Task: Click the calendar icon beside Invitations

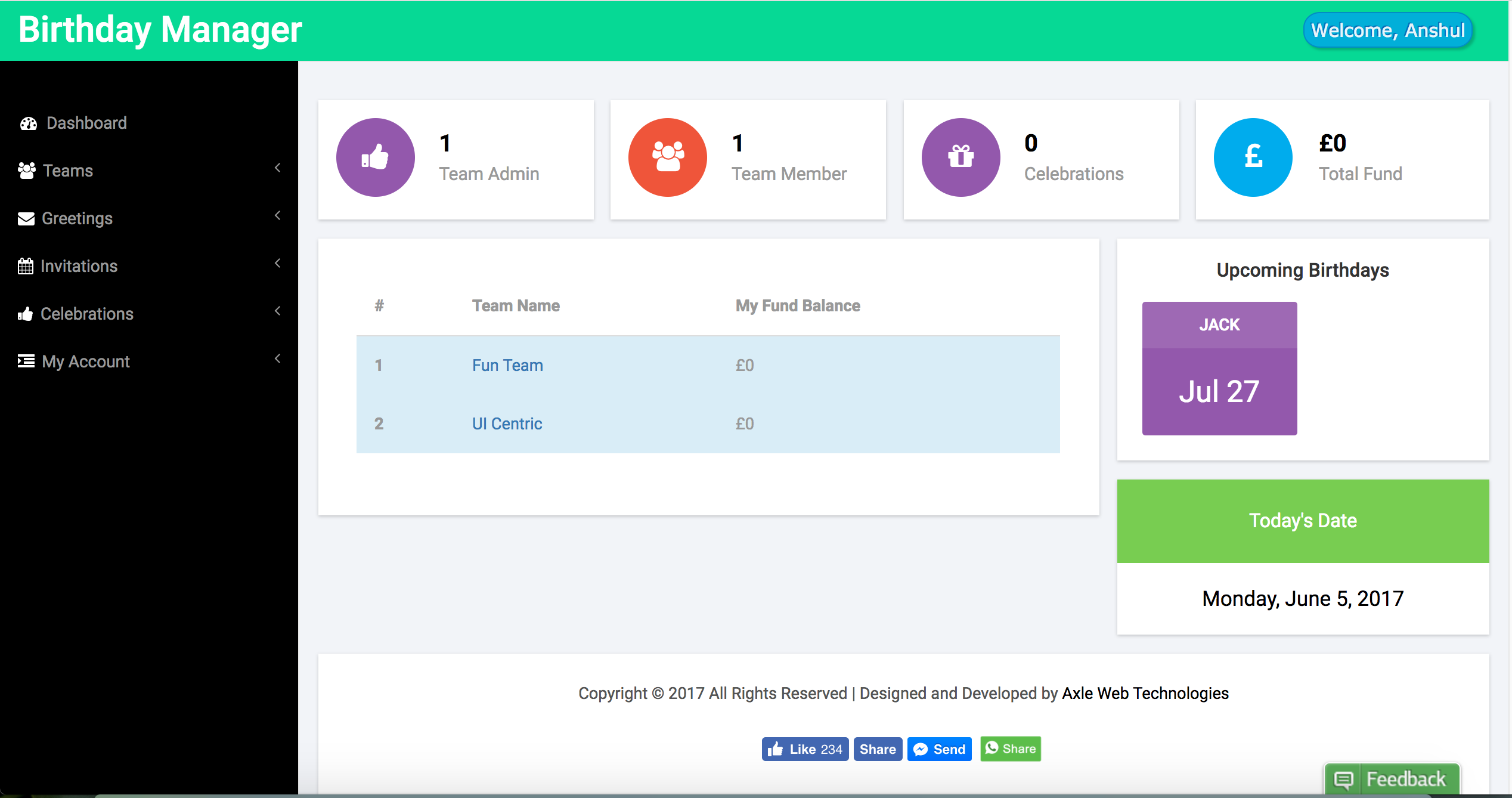Action: coord(26,266)
